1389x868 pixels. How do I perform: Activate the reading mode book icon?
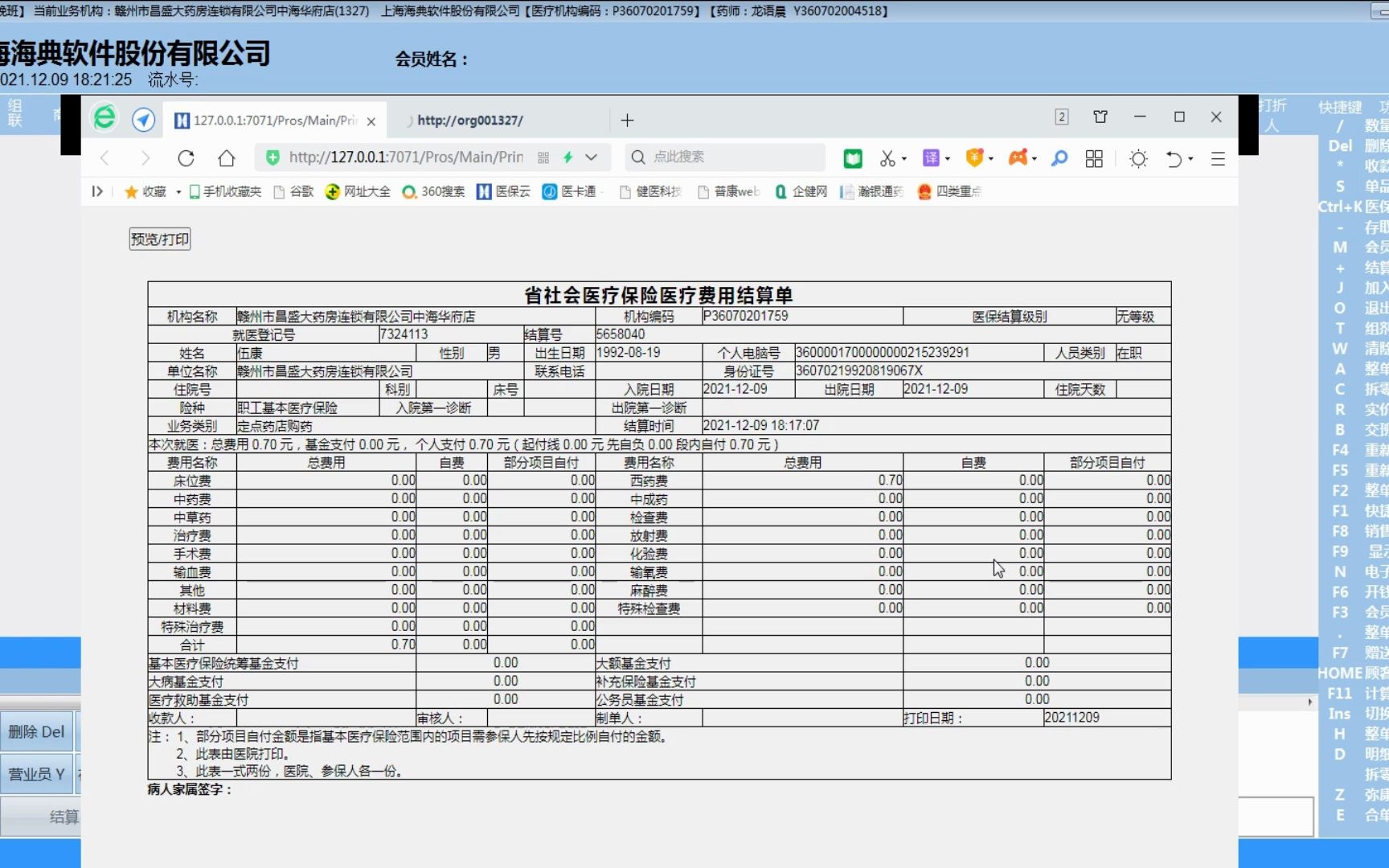853,158
